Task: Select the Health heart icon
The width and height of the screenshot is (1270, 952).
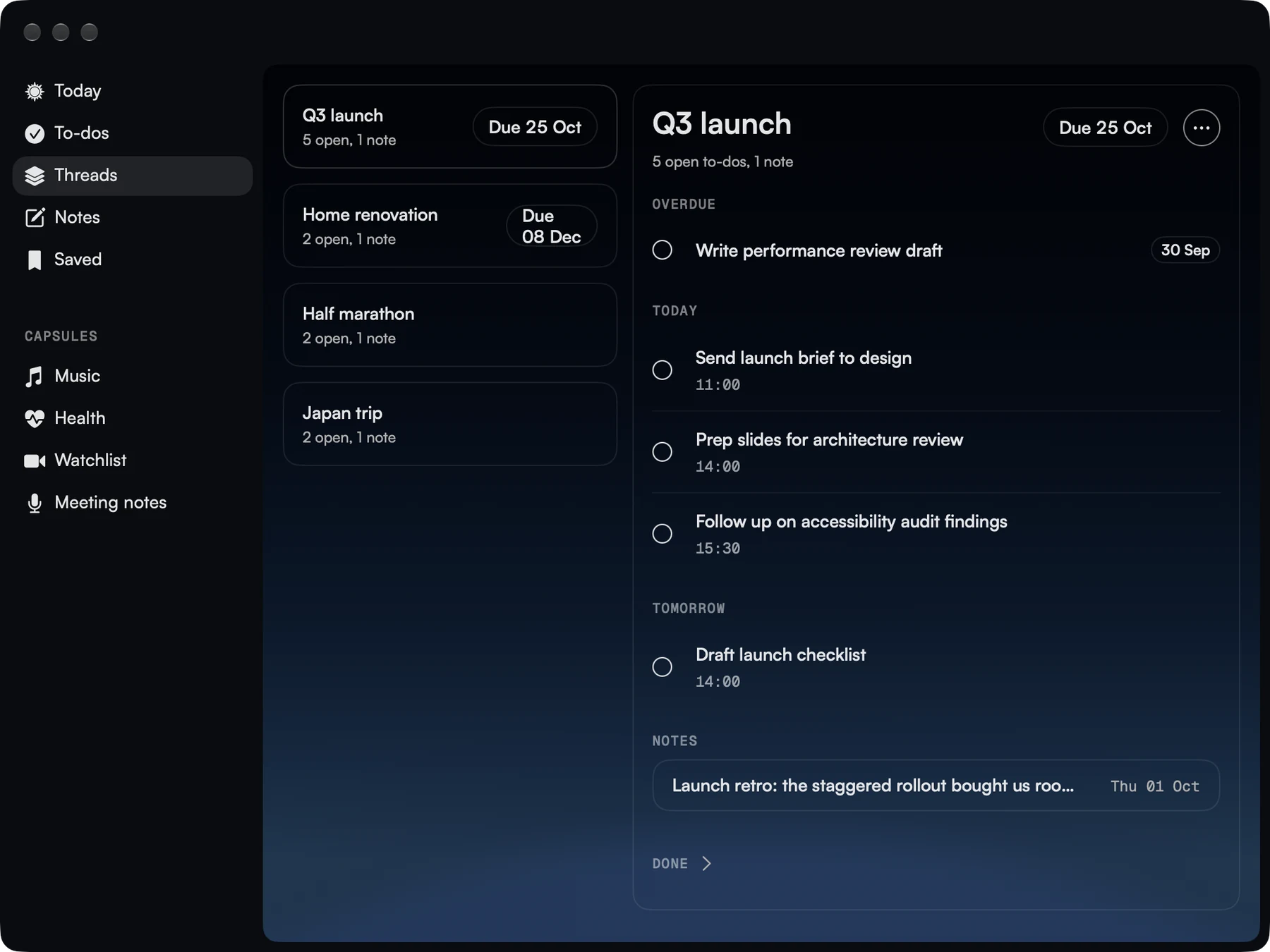Action: [34, 418]
